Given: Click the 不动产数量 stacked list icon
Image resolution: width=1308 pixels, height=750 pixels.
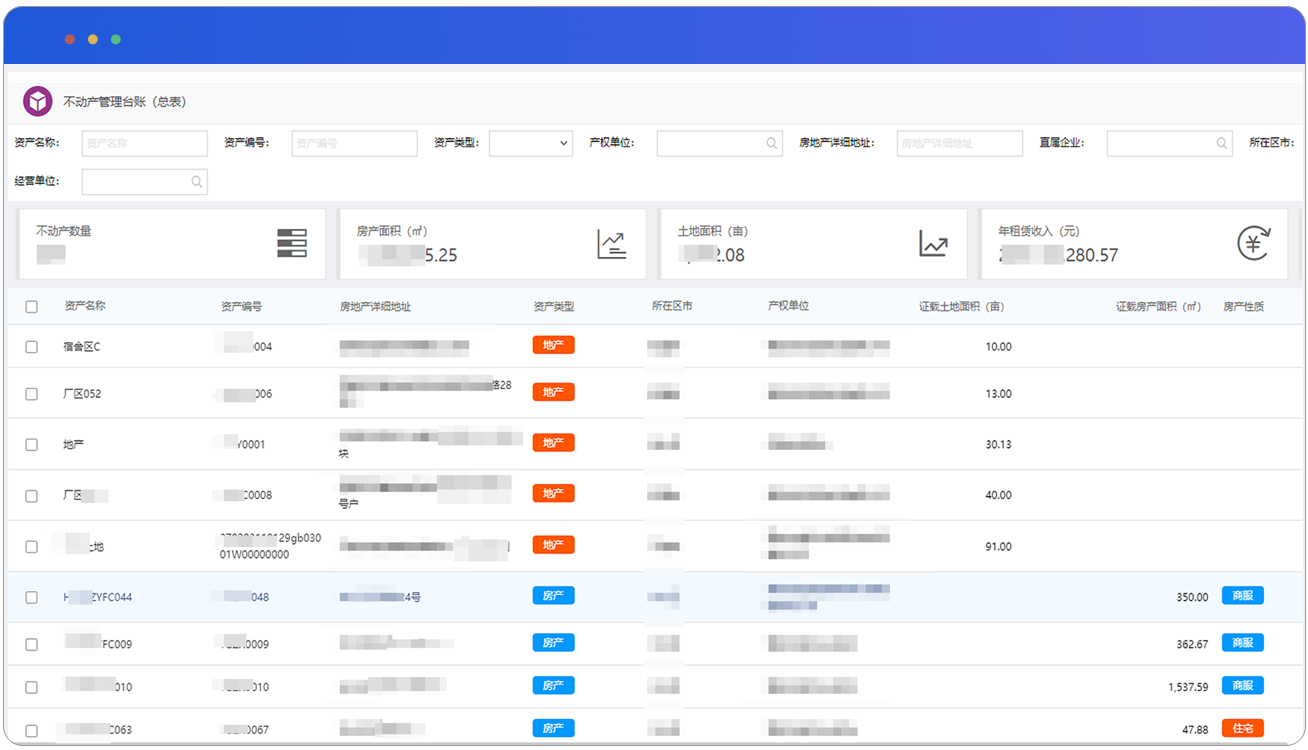Looking at the screenshot, I should (x=291, y=243).
